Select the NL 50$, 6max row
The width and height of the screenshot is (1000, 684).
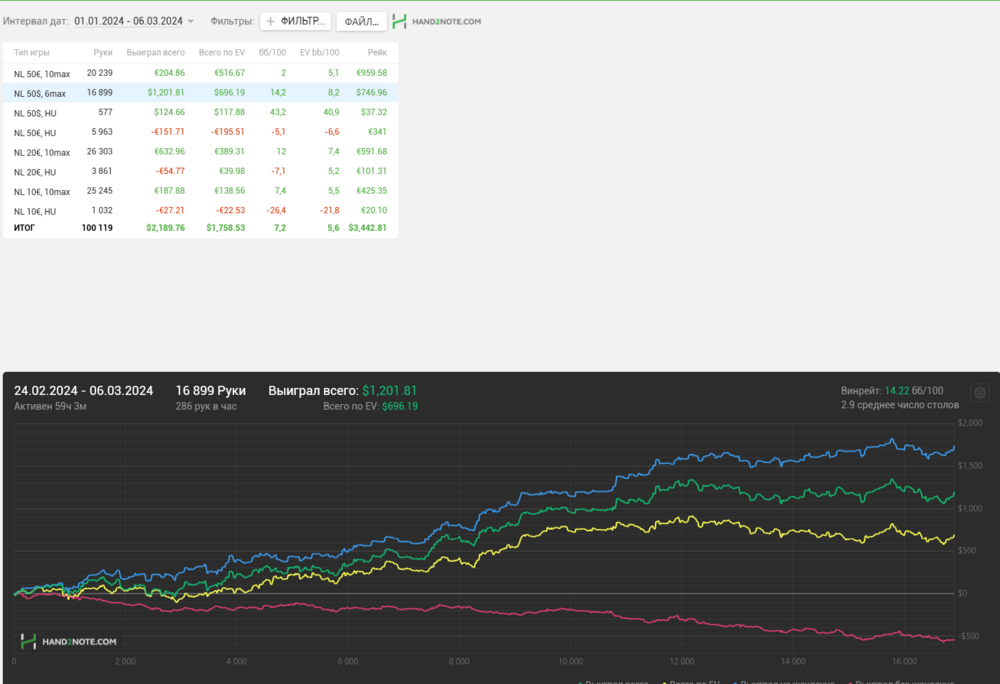[200, 93]
